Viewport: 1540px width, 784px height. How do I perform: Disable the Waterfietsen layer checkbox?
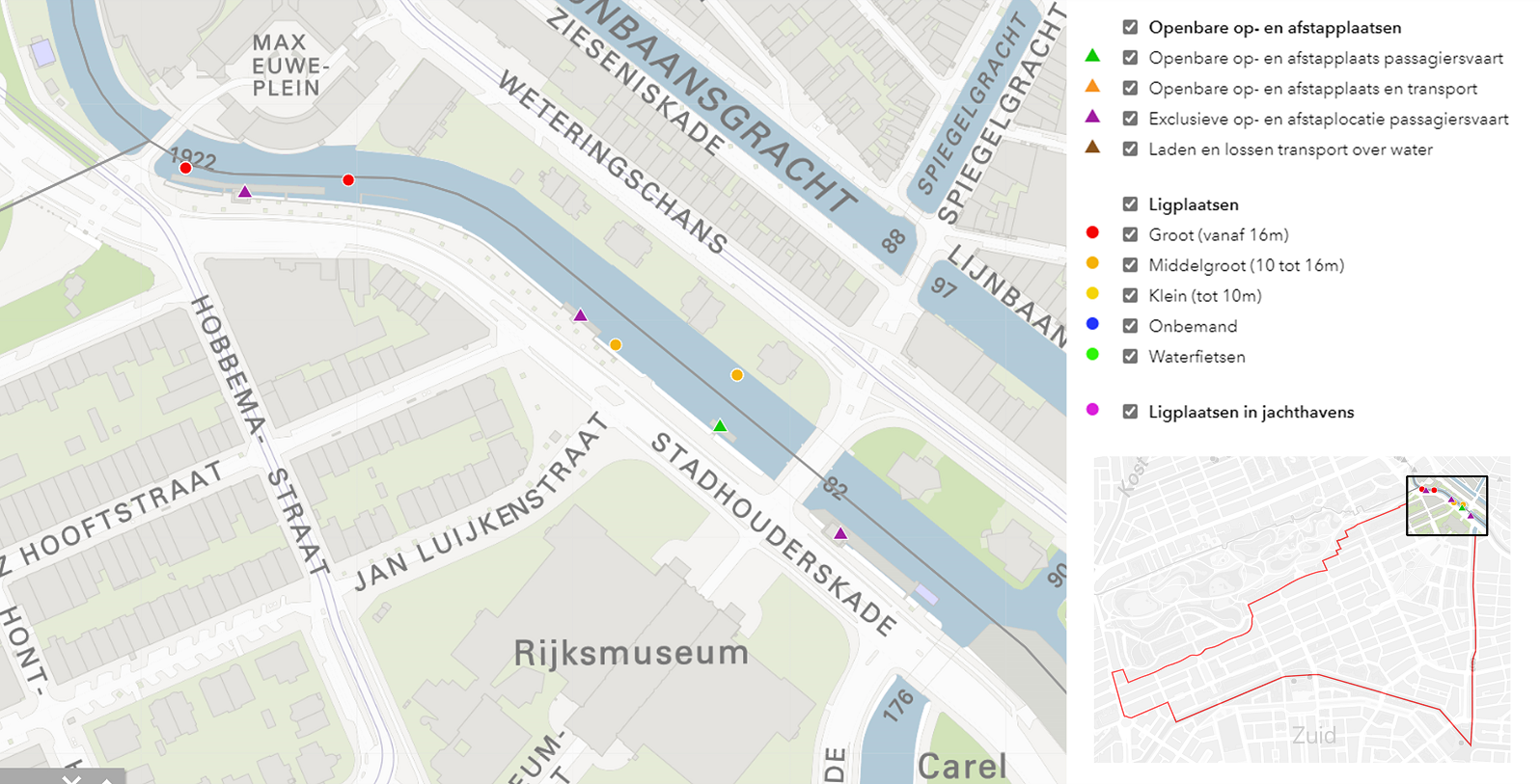click(1130, 357)
